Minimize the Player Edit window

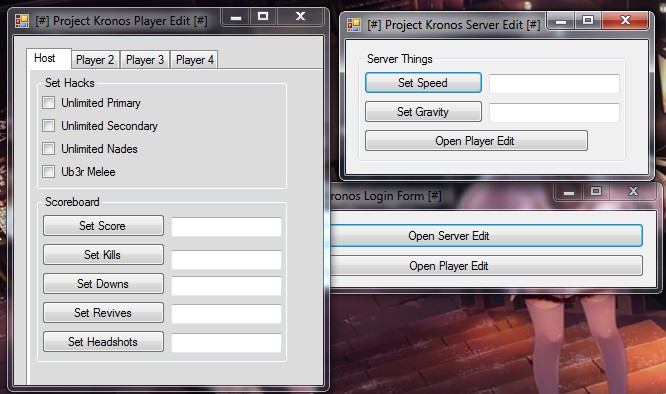[x=236, y=17]
